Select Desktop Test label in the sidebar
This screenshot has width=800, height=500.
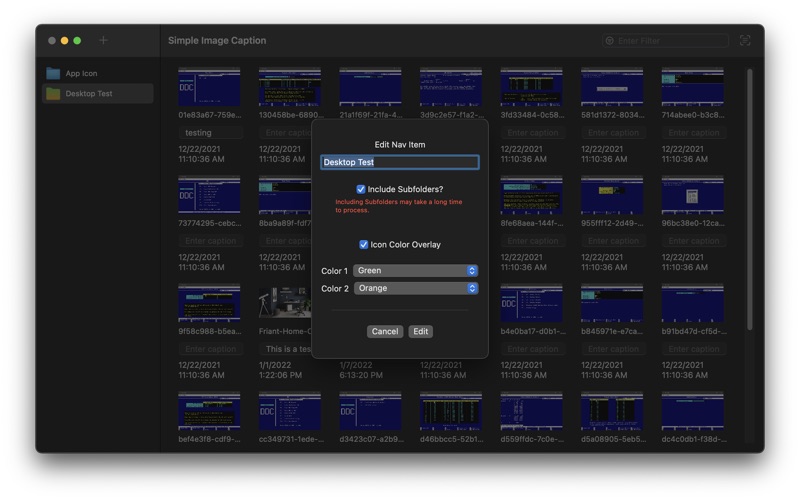click(89, 94)
